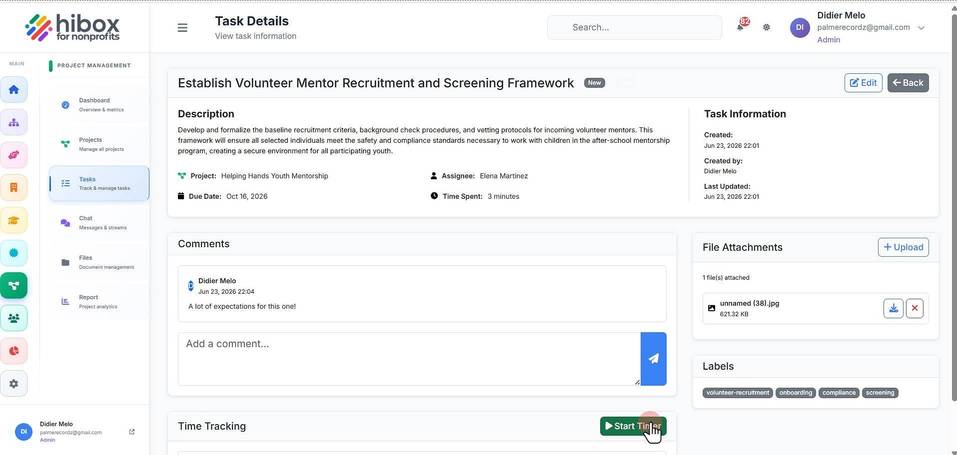Open the pink handshake sidebar icon
Image resolution: width=957 pixels, height=455 pixels.
[13, 155]
